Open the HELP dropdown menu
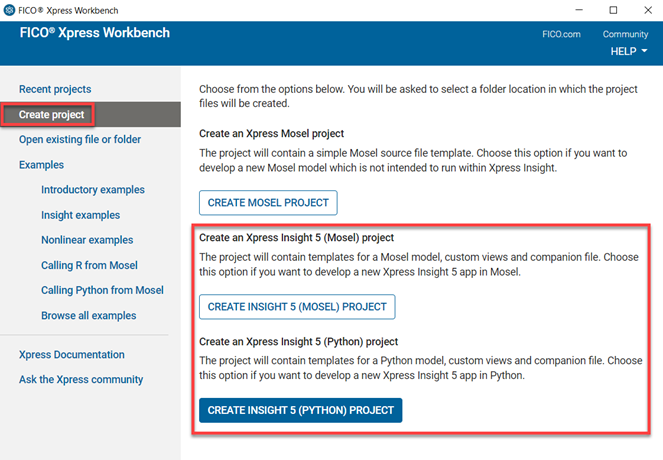Viewport: 663px width, 460px height. (629, 51)
